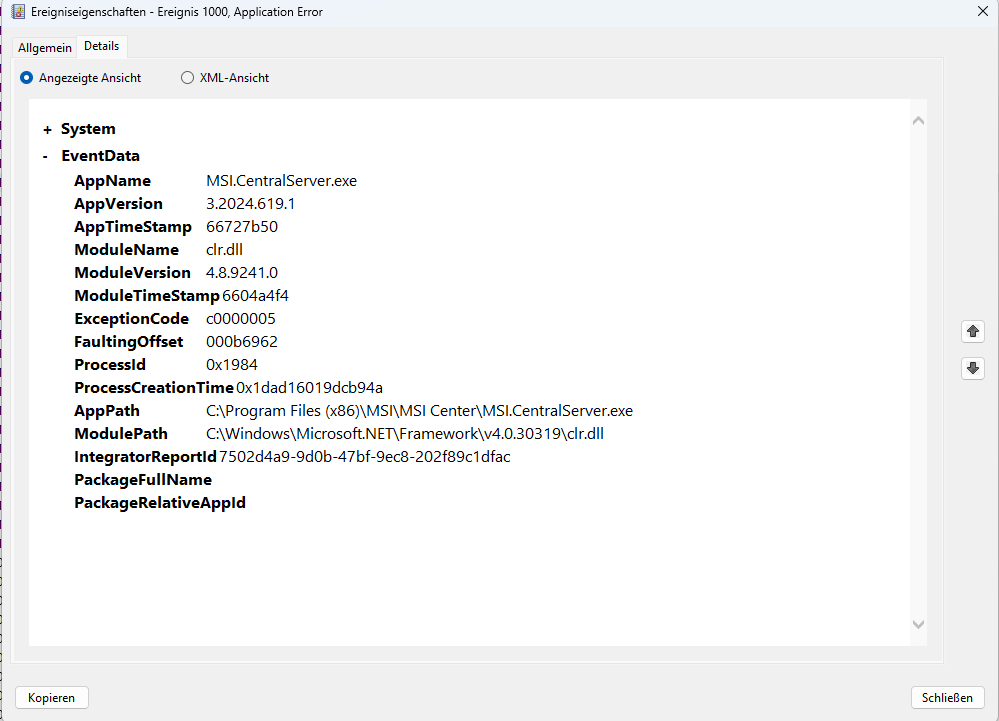
Task: Click the ModuleTimeStamp value 6604a4f4
Action: tap(255, 296)
